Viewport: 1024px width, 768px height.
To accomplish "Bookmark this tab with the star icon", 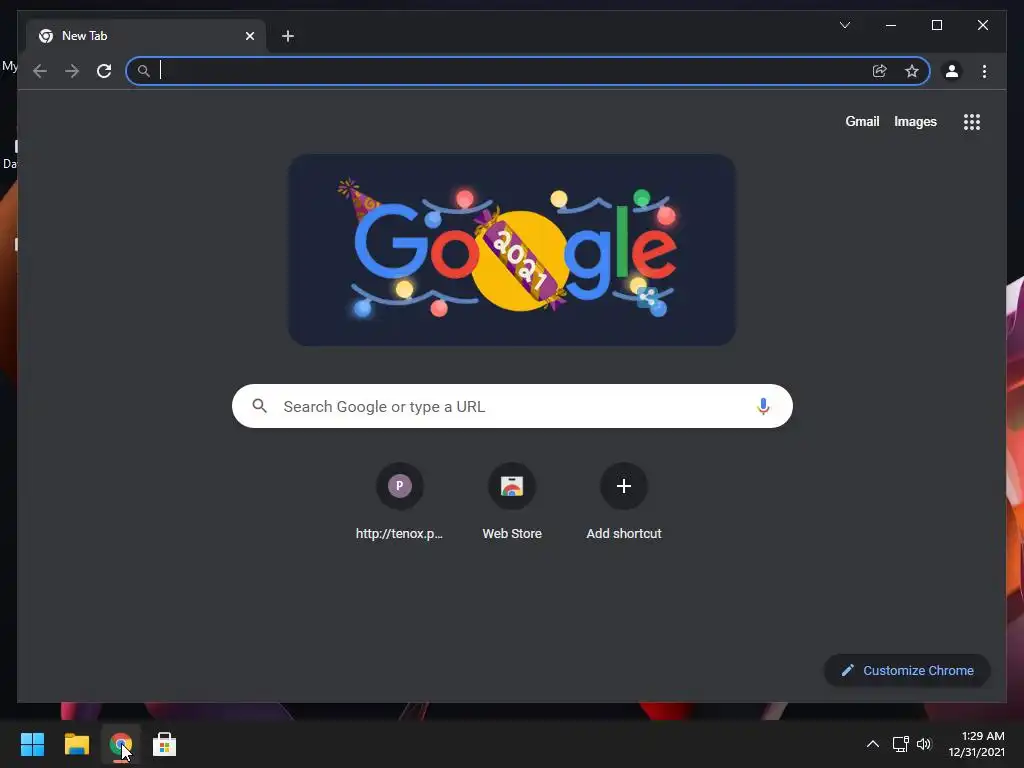I will (x=912, y=71).
